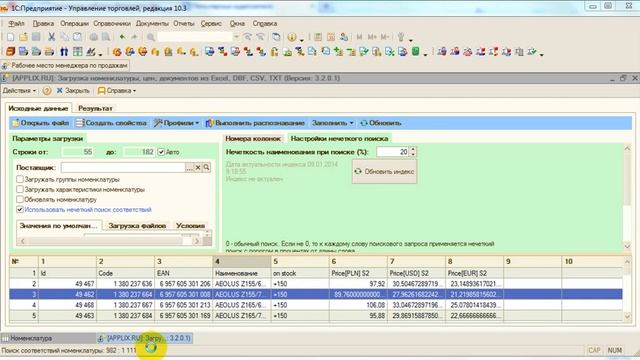
Task: Click vertical scrollbar of fuzzy search settings panel
Action: 627,197
